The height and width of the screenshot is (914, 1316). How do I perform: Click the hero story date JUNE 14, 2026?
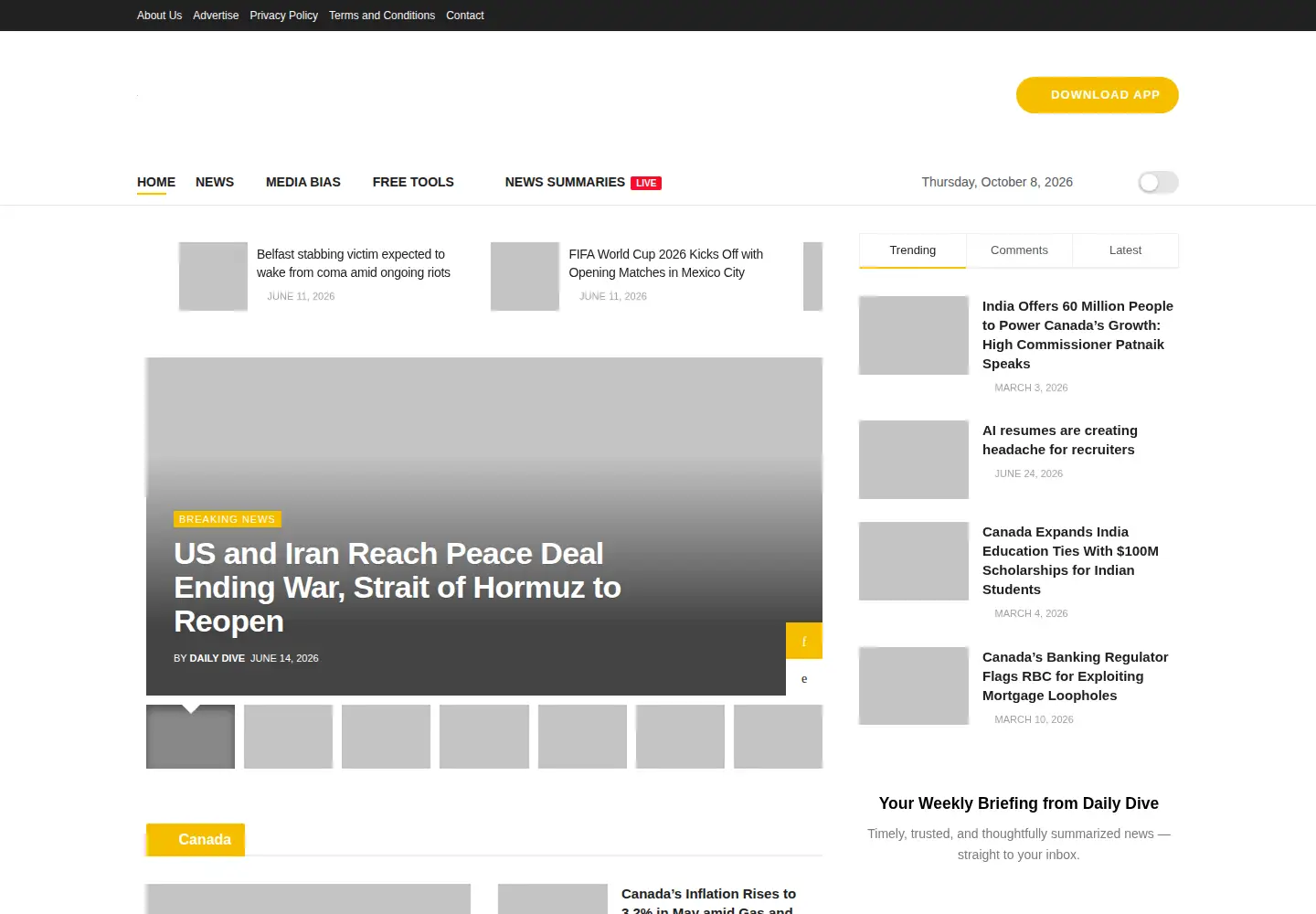click(284, 658)
